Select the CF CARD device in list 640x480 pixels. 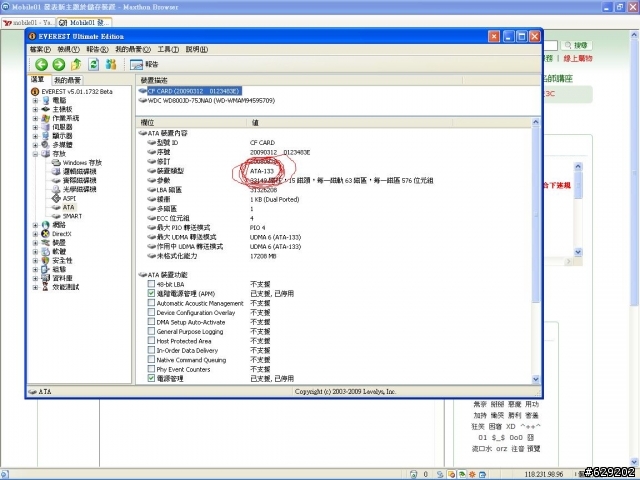point(194,91)
